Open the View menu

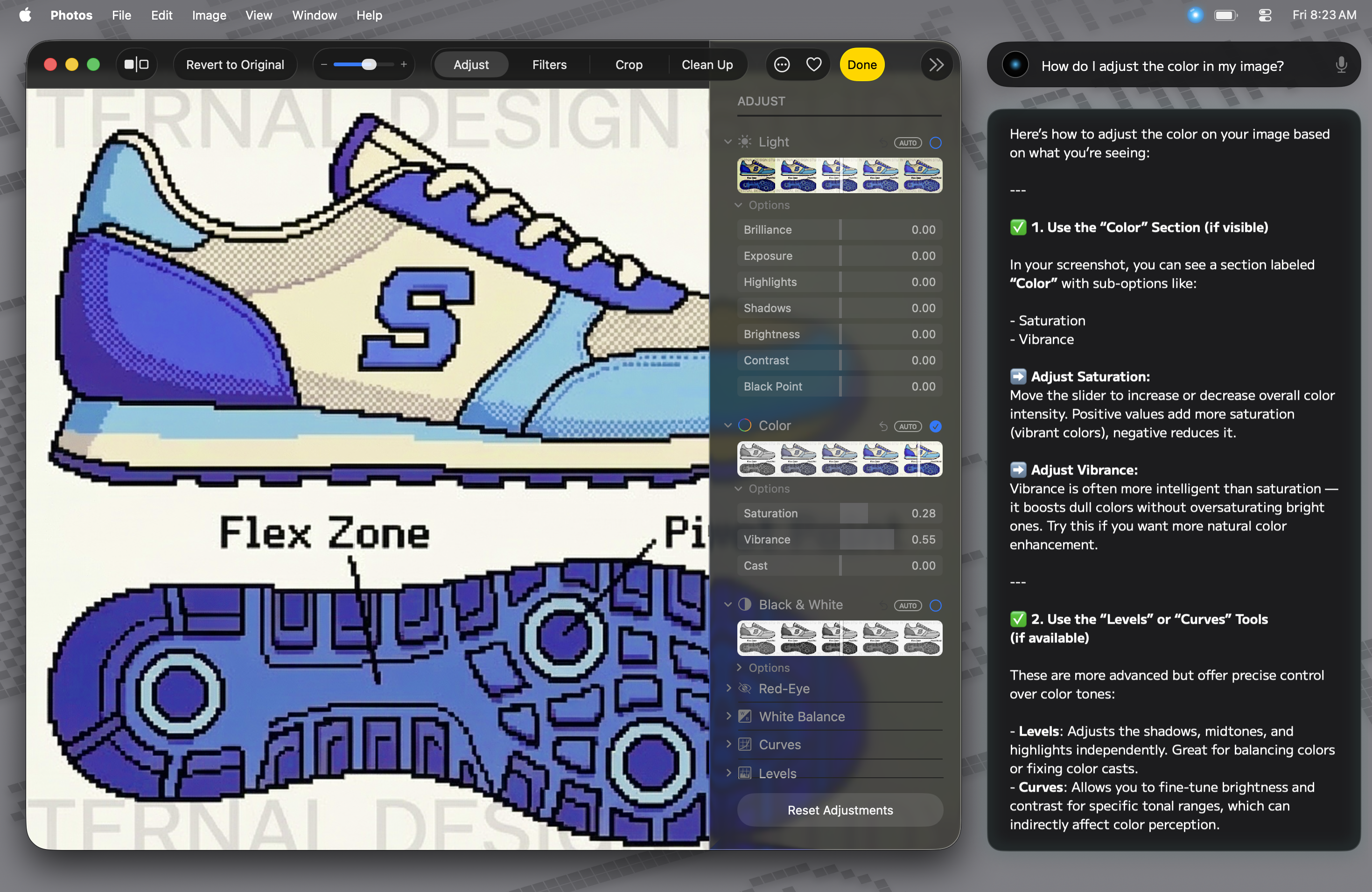point(258,15)
